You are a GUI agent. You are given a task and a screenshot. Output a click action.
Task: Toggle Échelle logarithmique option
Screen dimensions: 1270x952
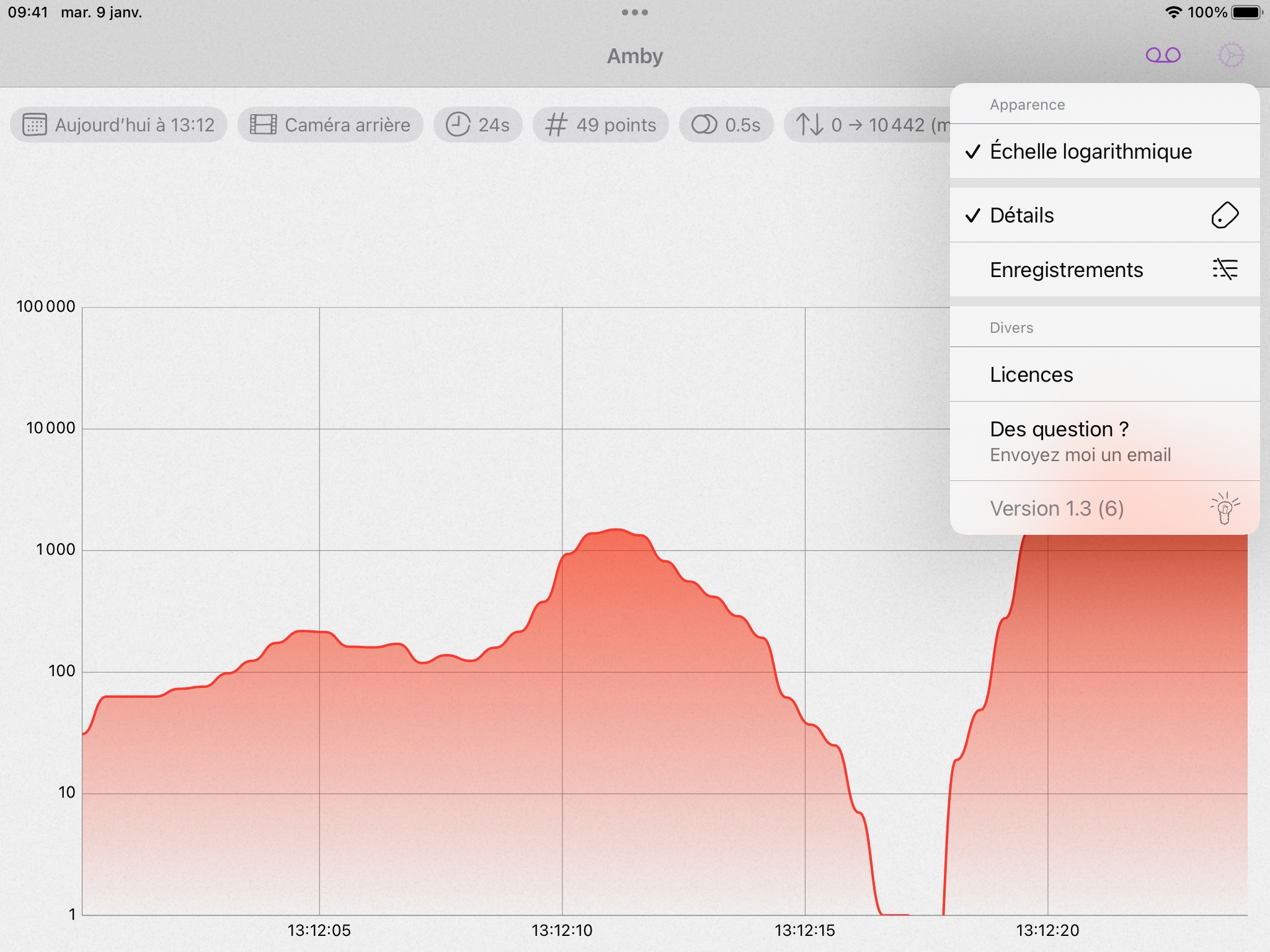point(1104,151)
